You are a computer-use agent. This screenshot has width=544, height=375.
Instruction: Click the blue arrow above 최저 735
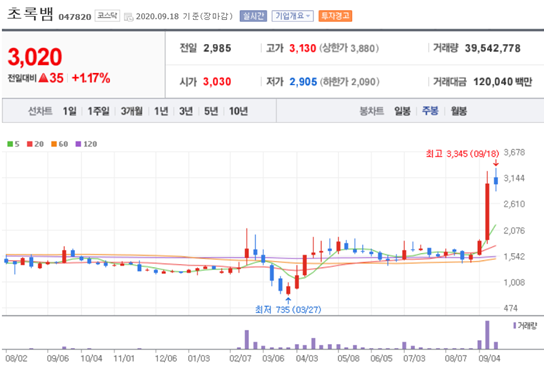pyautogui.click(x=288, y=301)
